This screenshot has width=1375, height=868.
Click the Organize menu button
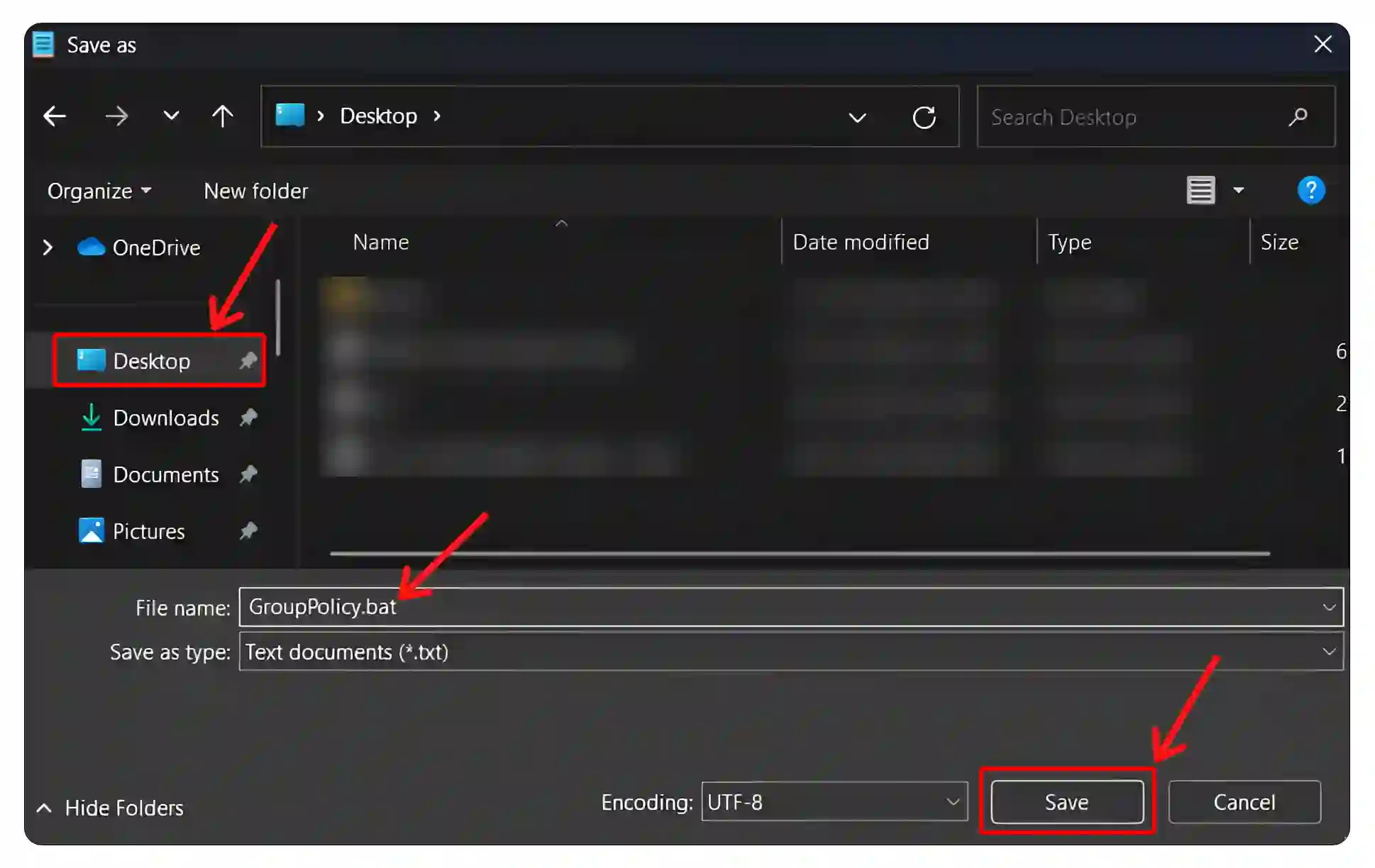(96, 190)
